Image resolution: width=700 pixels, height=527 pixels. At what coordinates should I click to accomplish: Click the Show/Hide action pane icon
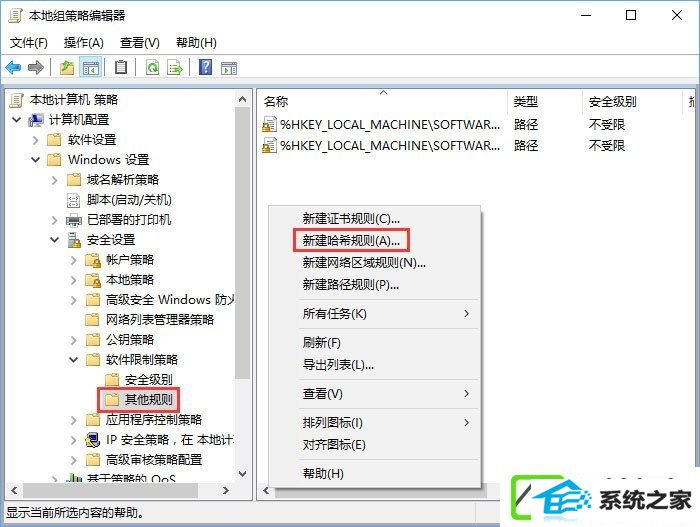point(229,68)
